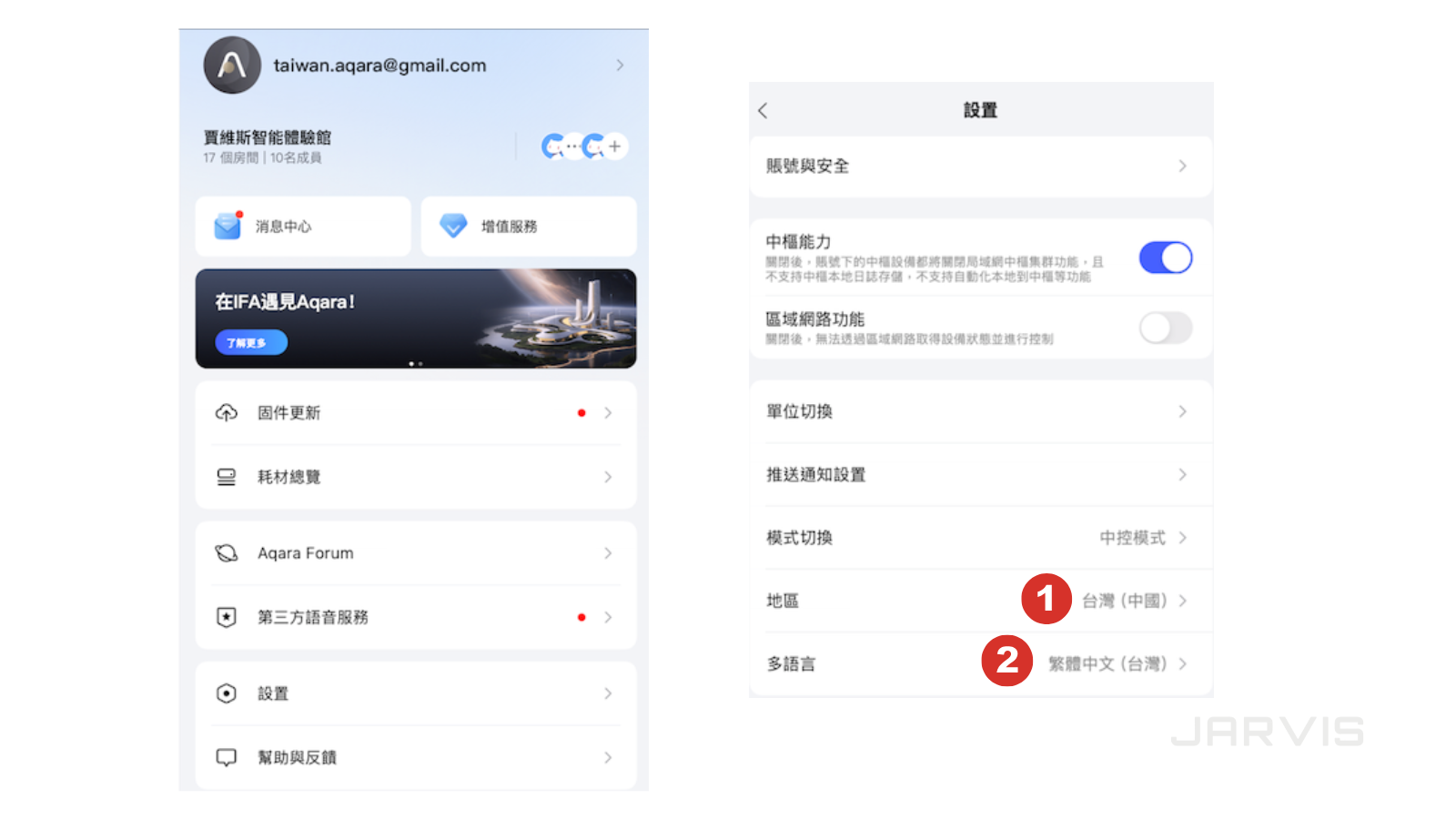1456x819 pixels.
Task: Tap the taiwan.aqara@gmail.com account name
Action: point(379,66)
